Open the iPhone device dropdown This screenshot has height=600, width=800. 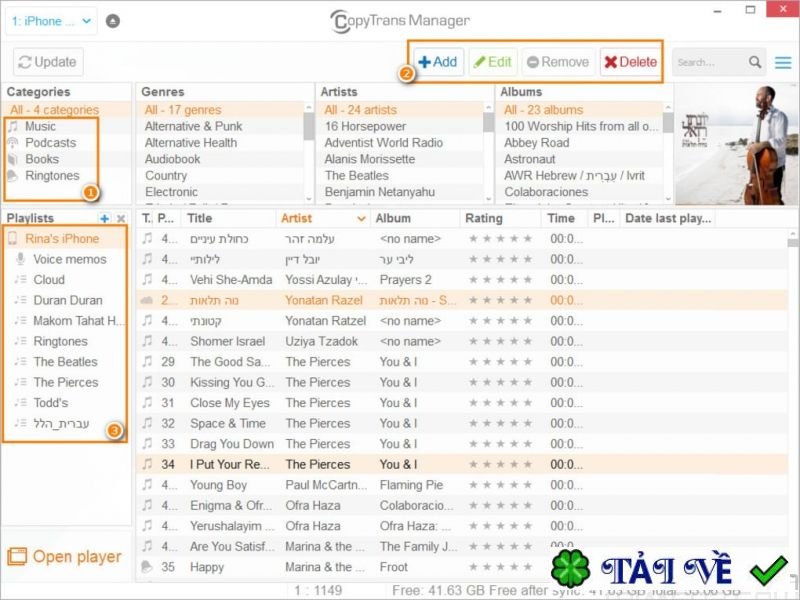click(51, 21)
